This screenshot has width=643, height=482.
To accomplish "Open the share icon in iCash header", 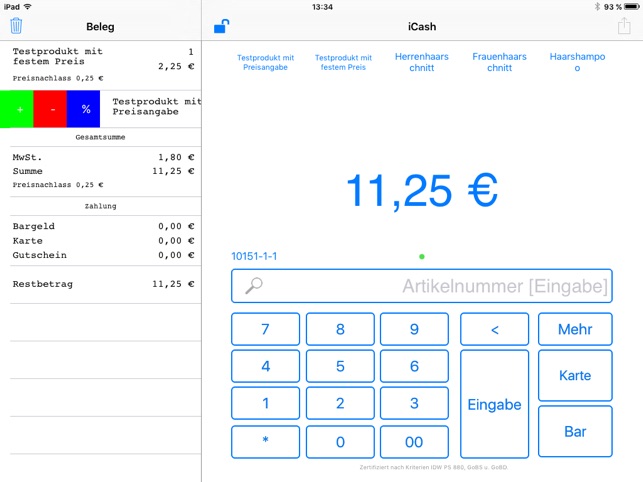I will tap(624, 26).
